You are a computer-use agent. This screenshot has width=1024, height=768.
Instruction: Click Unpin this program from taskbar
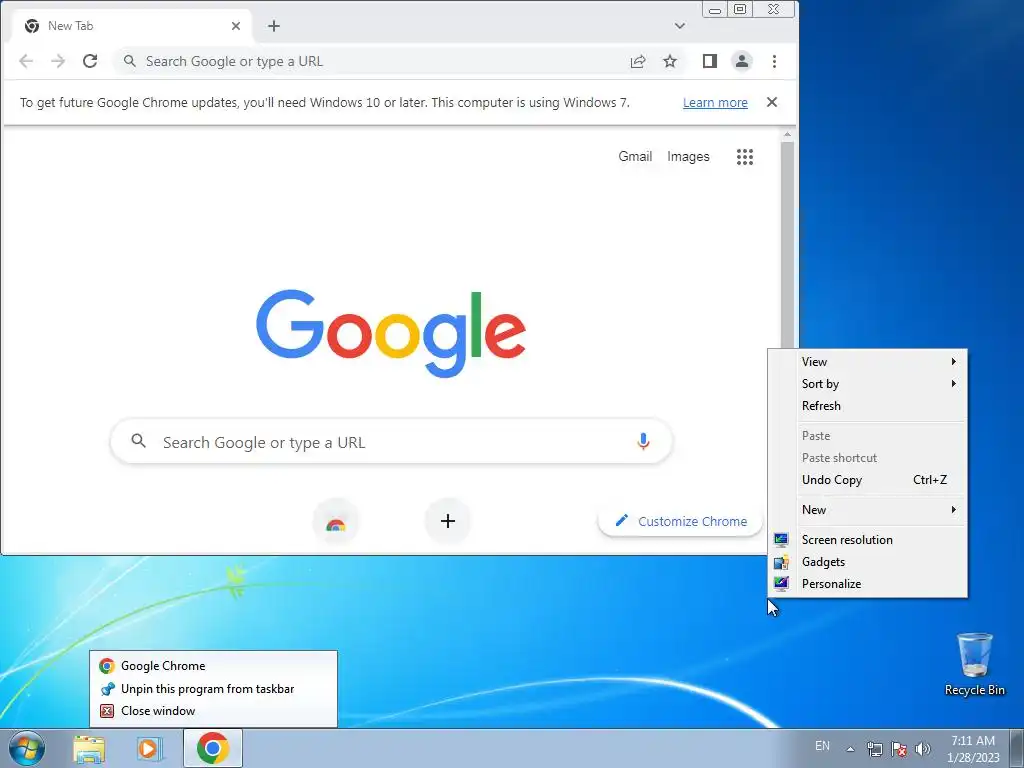[x=214, y=689]
